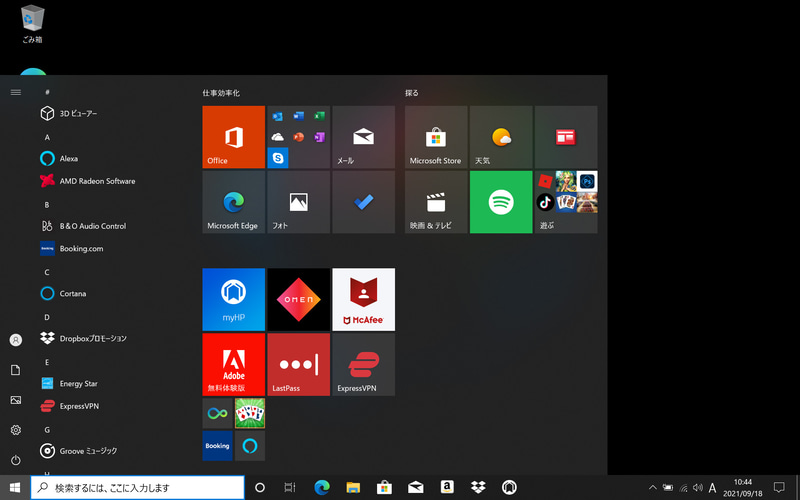Click the letter C group header

(47, 272)
